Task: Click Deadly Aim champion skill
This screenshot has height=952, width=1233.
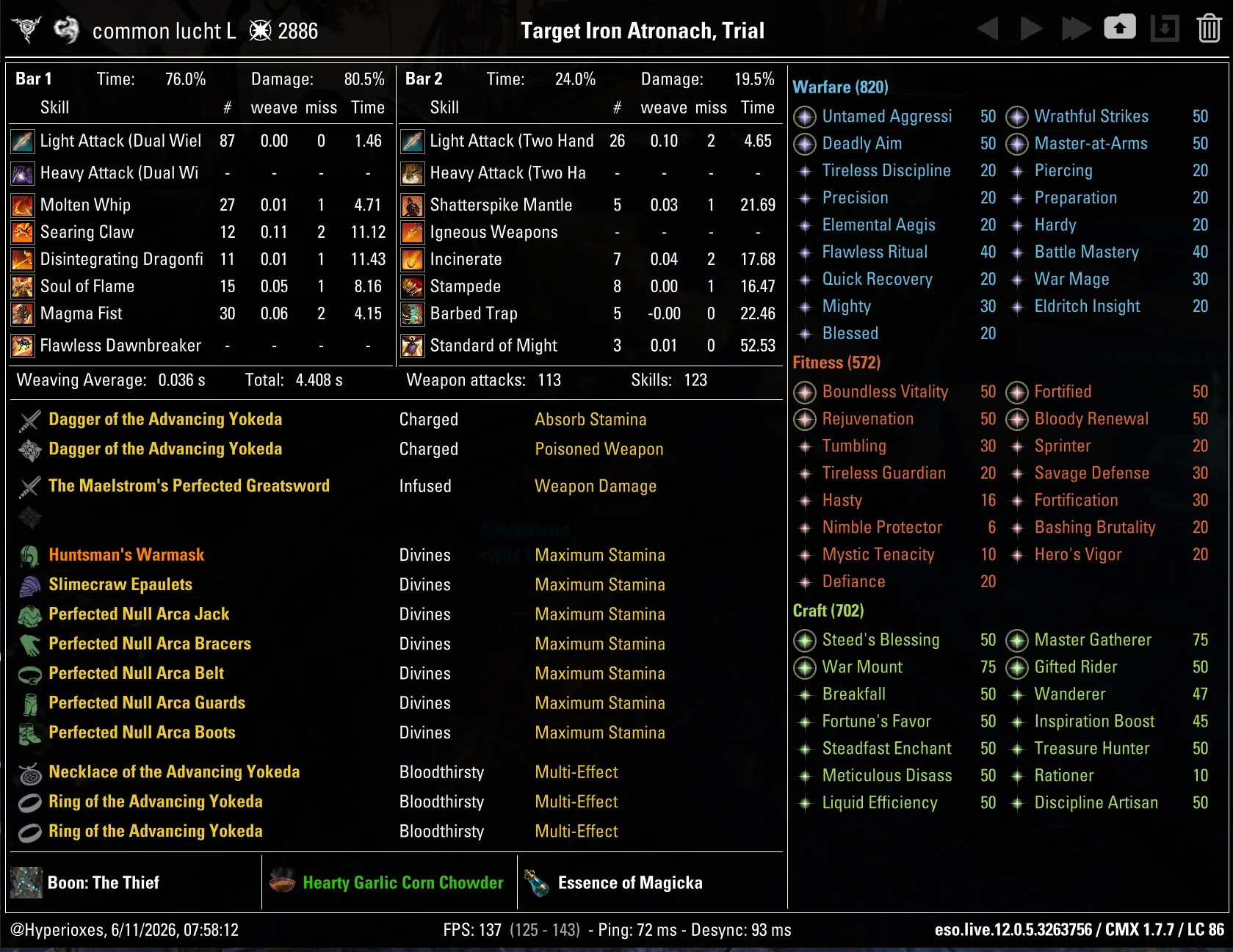Action: [862, 144]
